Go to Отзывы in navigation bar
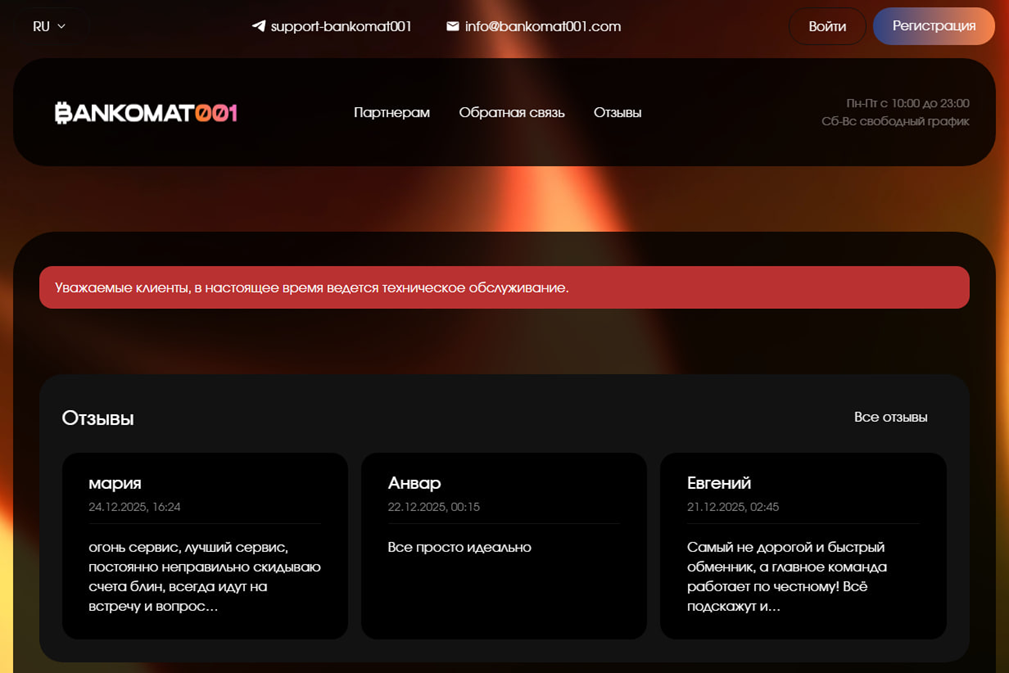1009x673 pixels. (x=617, y=113)
